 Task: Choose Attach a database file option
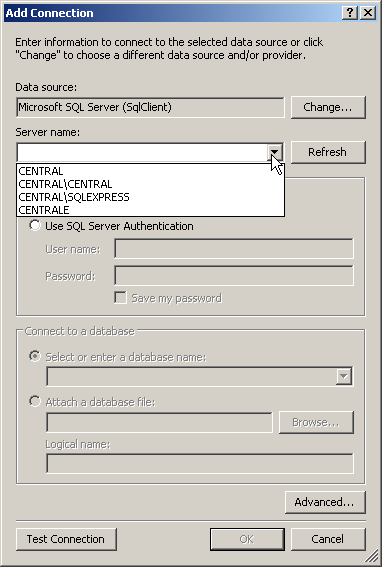coord(35,401)
